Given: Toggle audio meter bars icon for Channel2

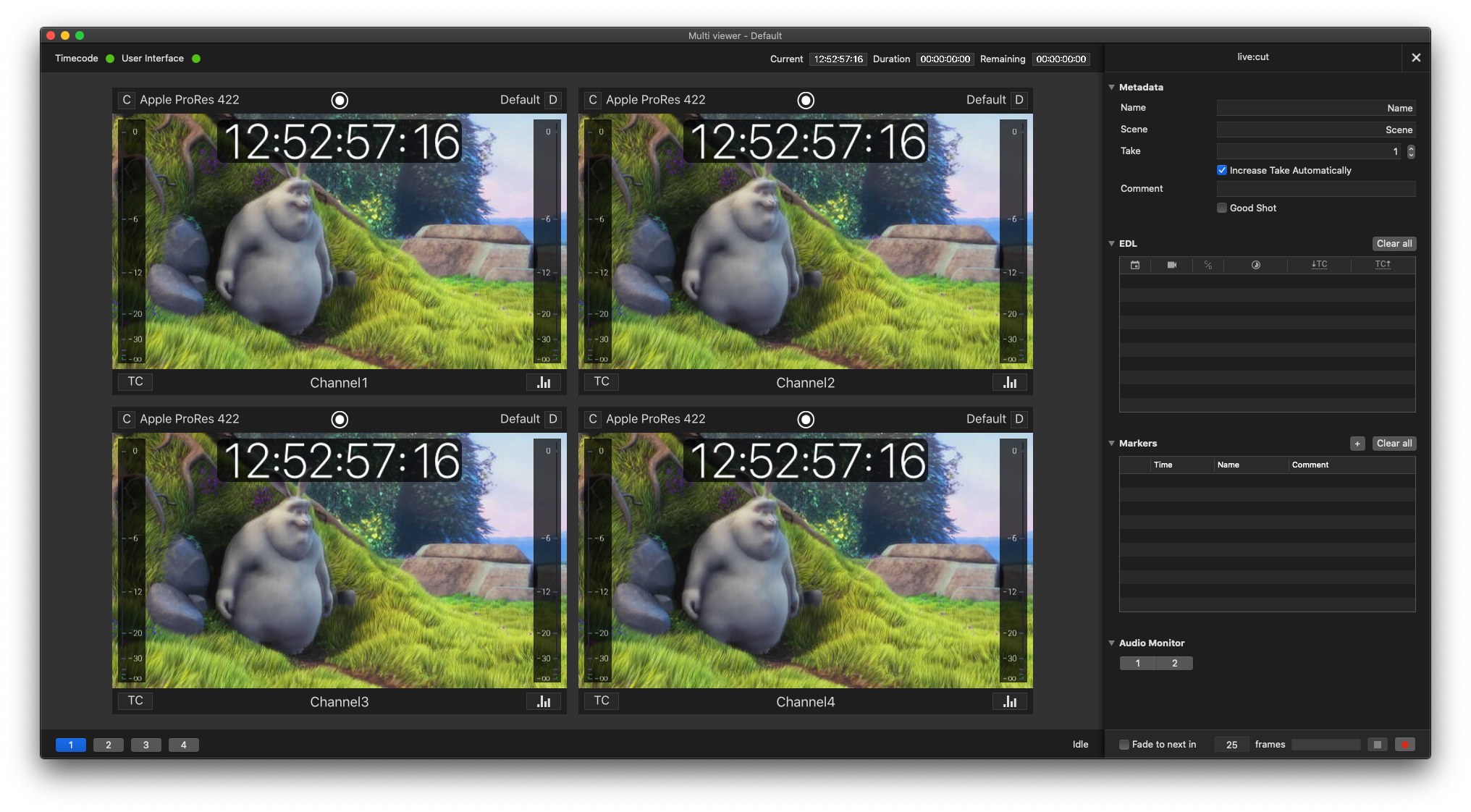Looking at the screenshot, I should click(x=1010, y=382).
